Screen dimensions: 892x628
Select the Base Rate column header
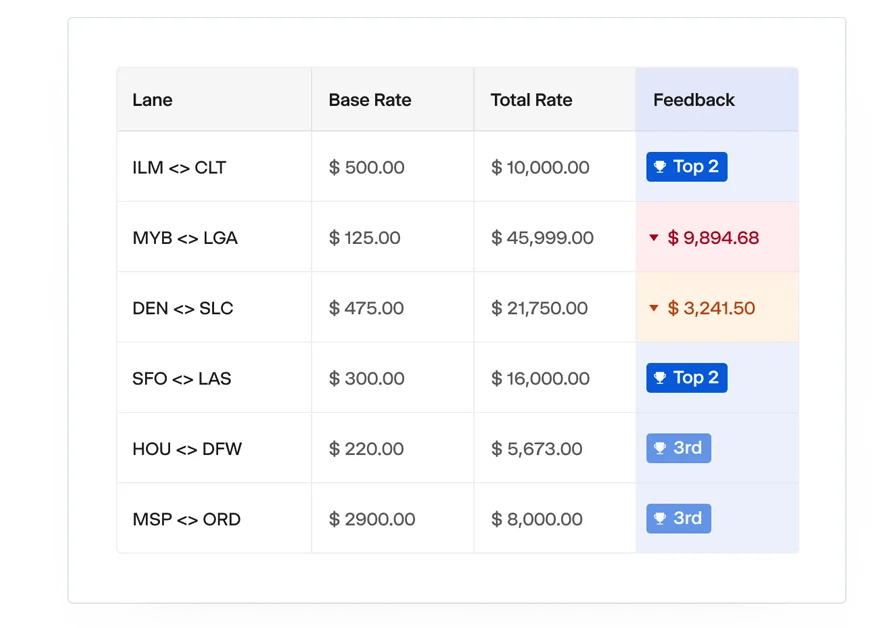[393, 100]
